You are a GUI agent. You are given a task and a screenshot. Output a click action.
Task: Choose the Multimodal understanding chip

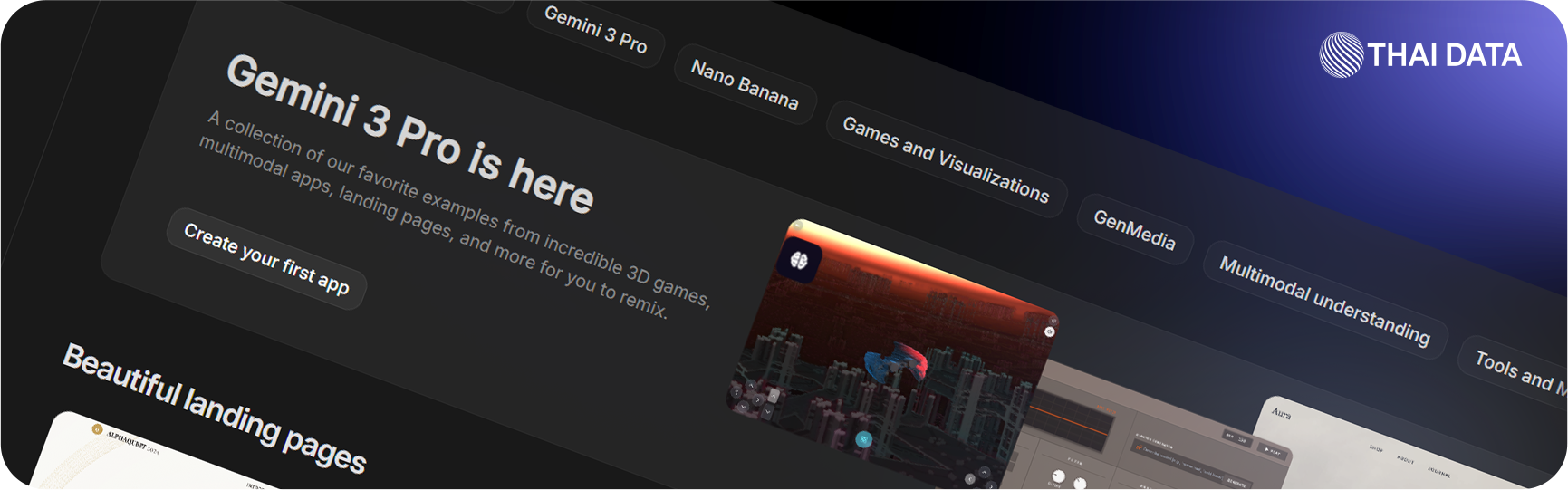[1324, 302]
